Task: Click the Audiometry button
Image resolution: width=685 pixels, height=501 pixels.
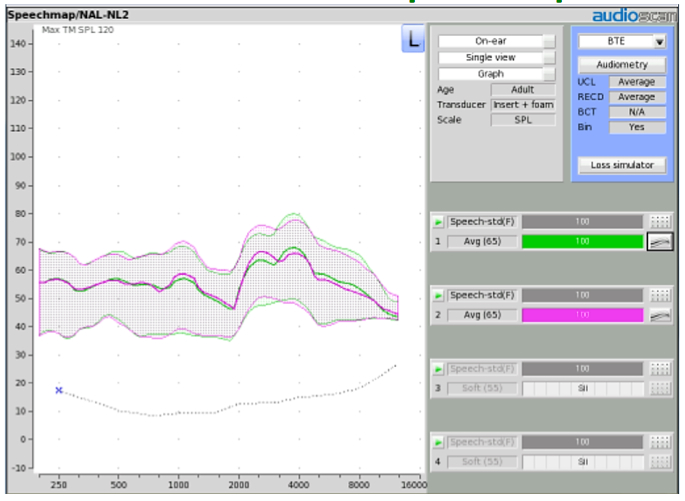Action: (622, 65)
